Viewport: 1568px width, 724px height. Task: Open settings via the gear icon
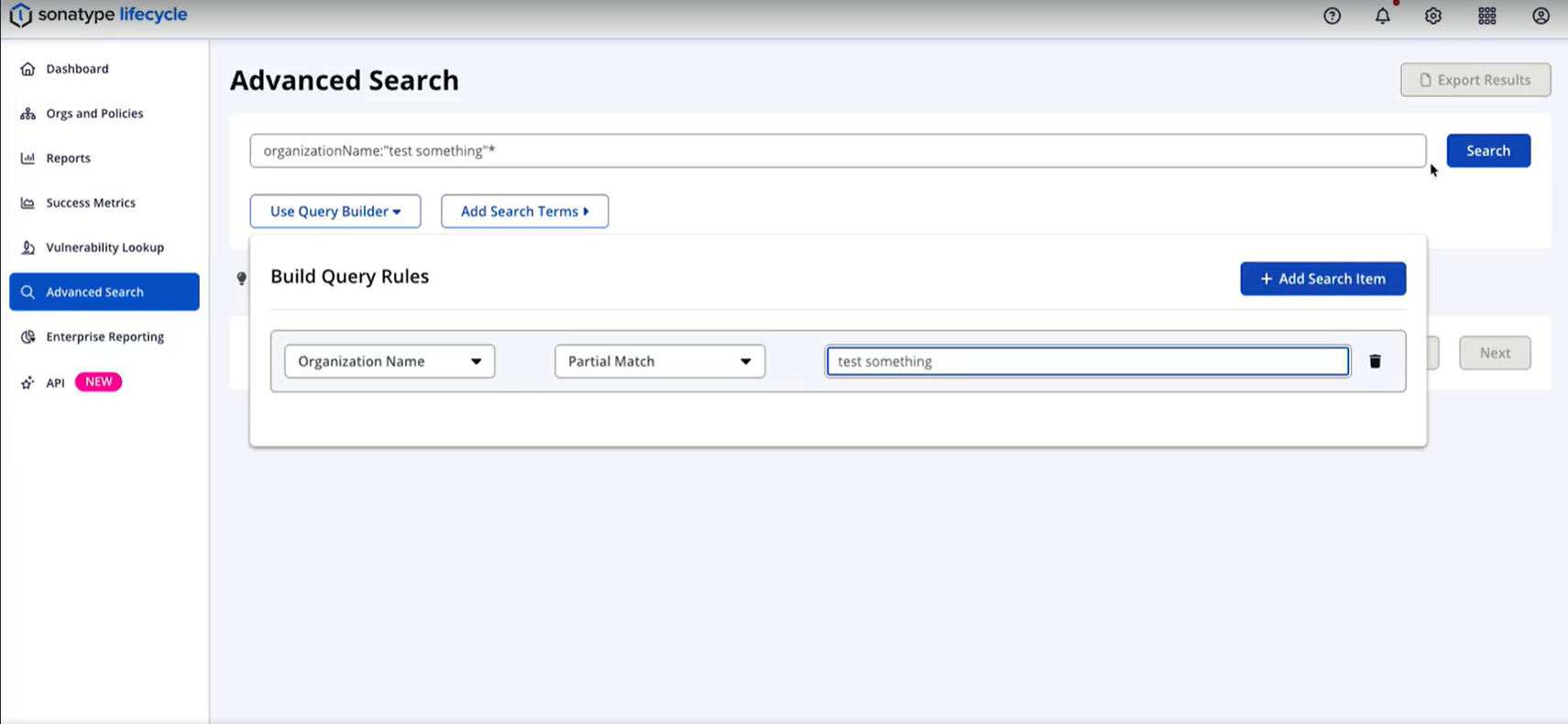[x=1433, y=16]
